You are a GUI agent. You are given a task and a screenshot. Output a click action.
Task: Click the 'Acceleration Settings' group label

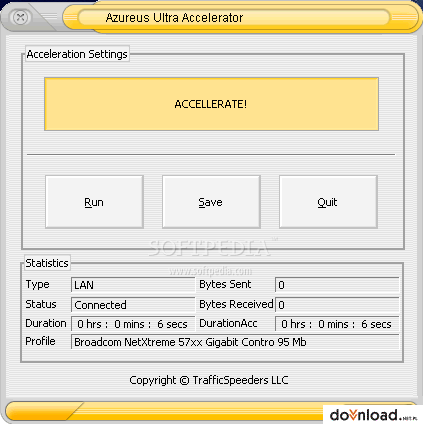(x=77, y=54)
